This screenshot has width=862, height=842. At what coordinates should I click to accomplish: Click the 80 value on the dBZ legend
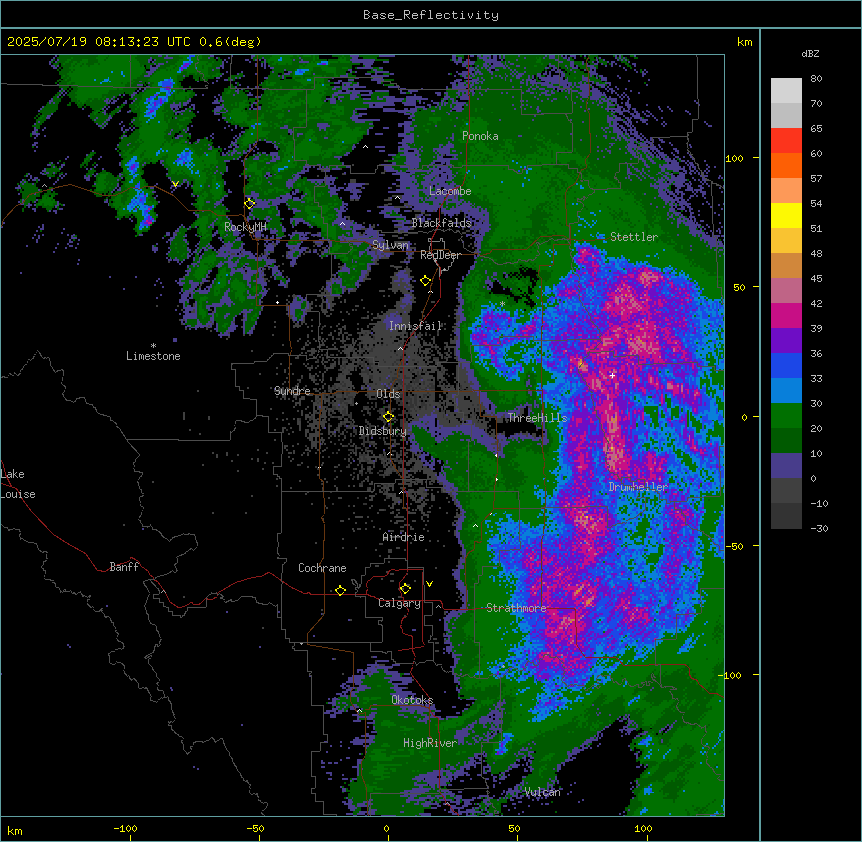pyautogui.click(x=816, y=79)
